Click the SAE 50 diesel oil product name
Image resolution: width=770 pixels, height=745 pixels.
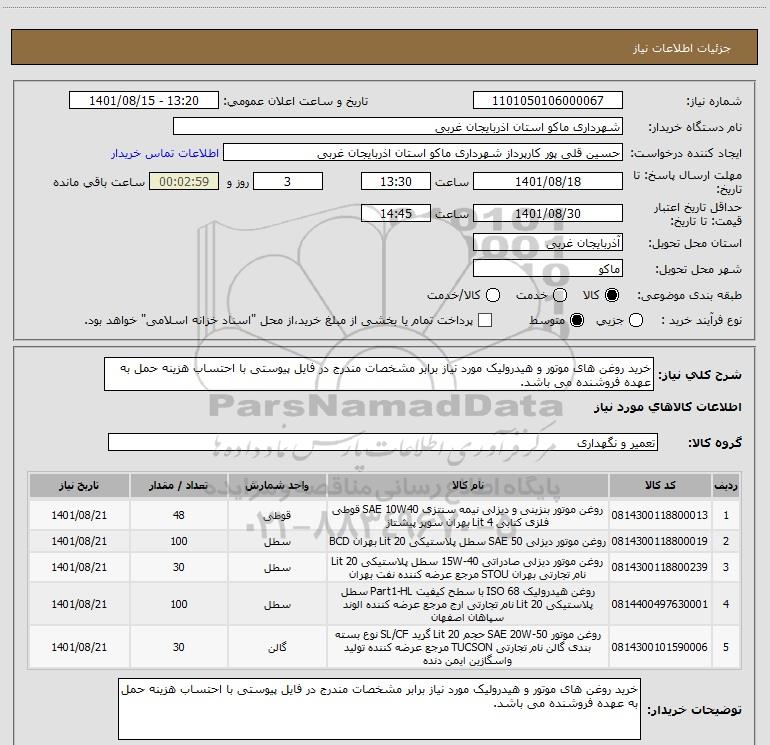[468, 541]
